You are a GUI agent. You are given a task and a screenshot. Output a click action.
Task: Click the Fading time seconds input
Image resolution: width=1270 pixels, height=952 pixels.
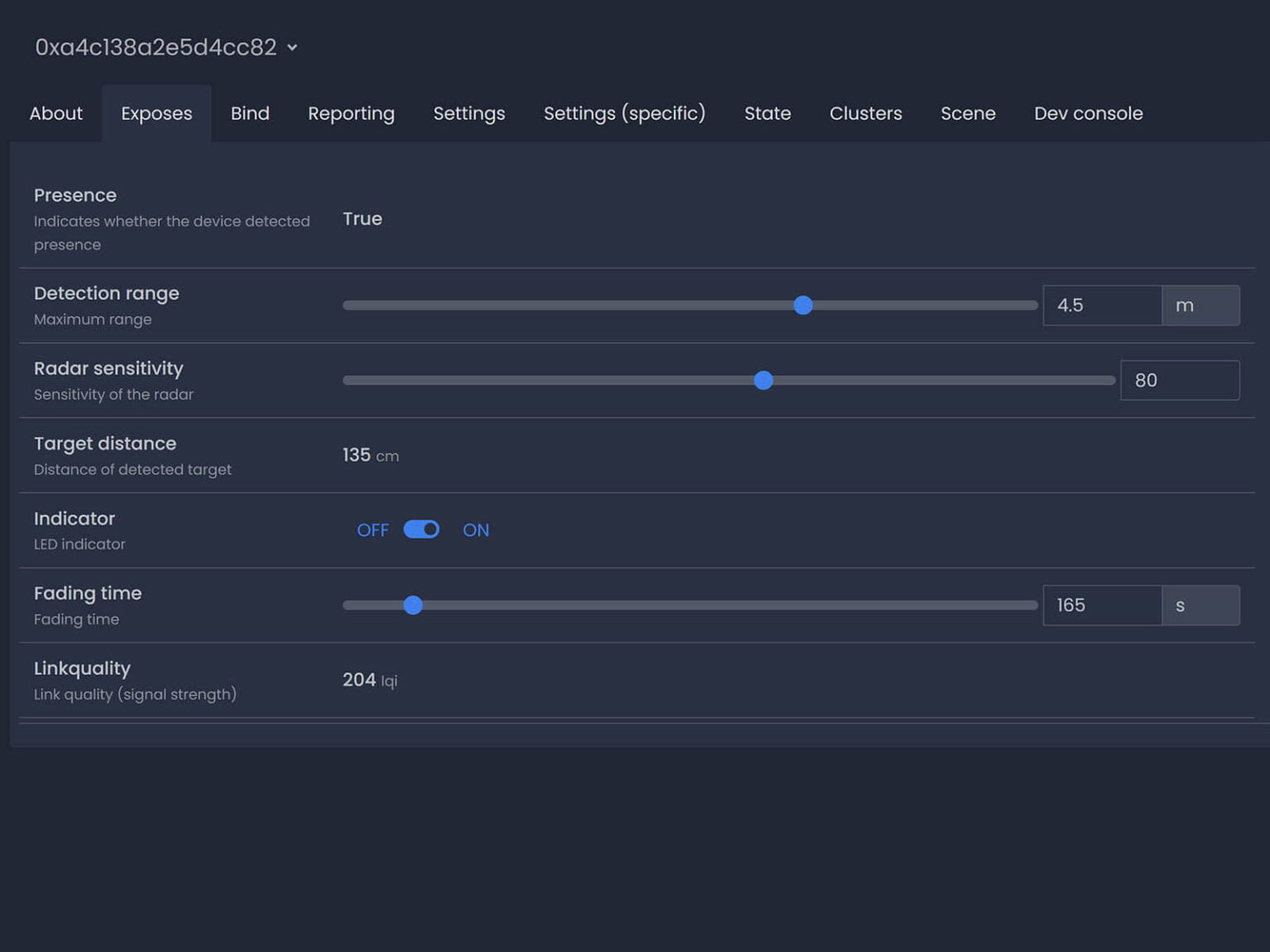coord(1101,606)
